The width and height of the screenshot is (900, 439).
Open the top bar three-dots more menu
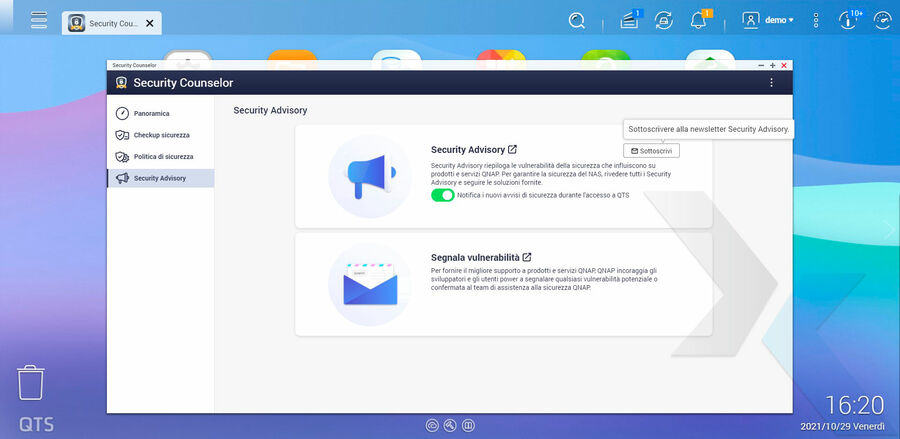(x=816, y=20)
